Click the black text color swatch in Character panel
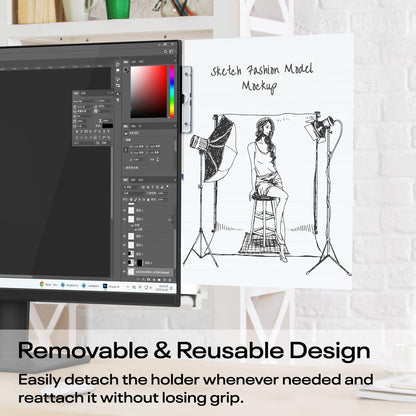 pos(107,126)
